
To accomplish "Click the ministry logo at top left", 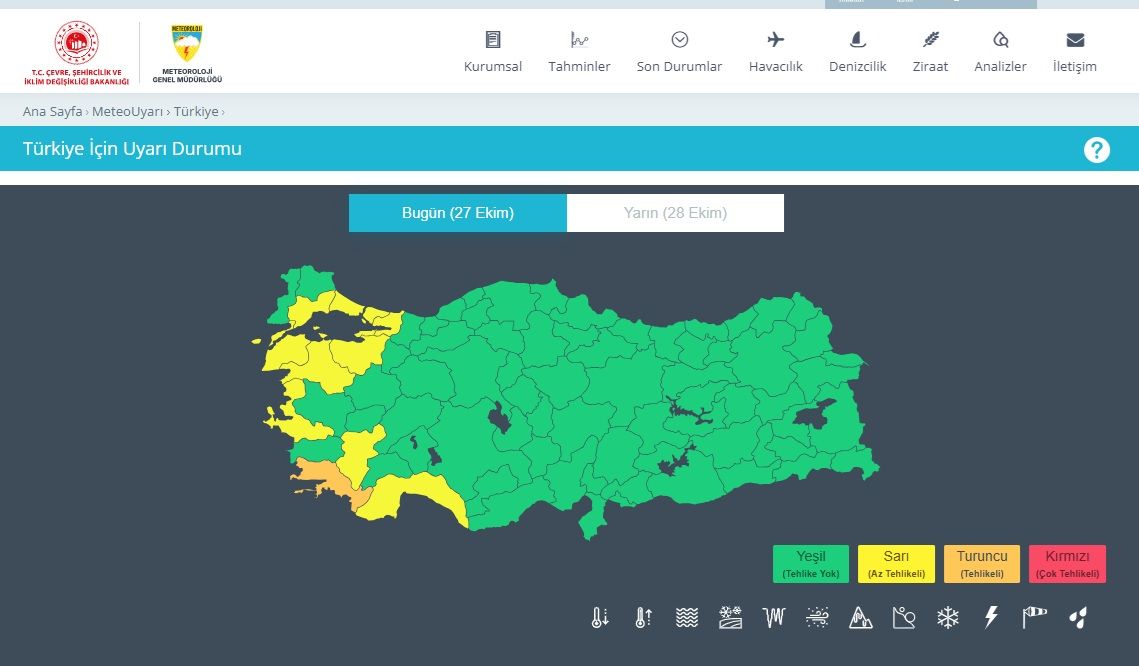I will [76, 53].
